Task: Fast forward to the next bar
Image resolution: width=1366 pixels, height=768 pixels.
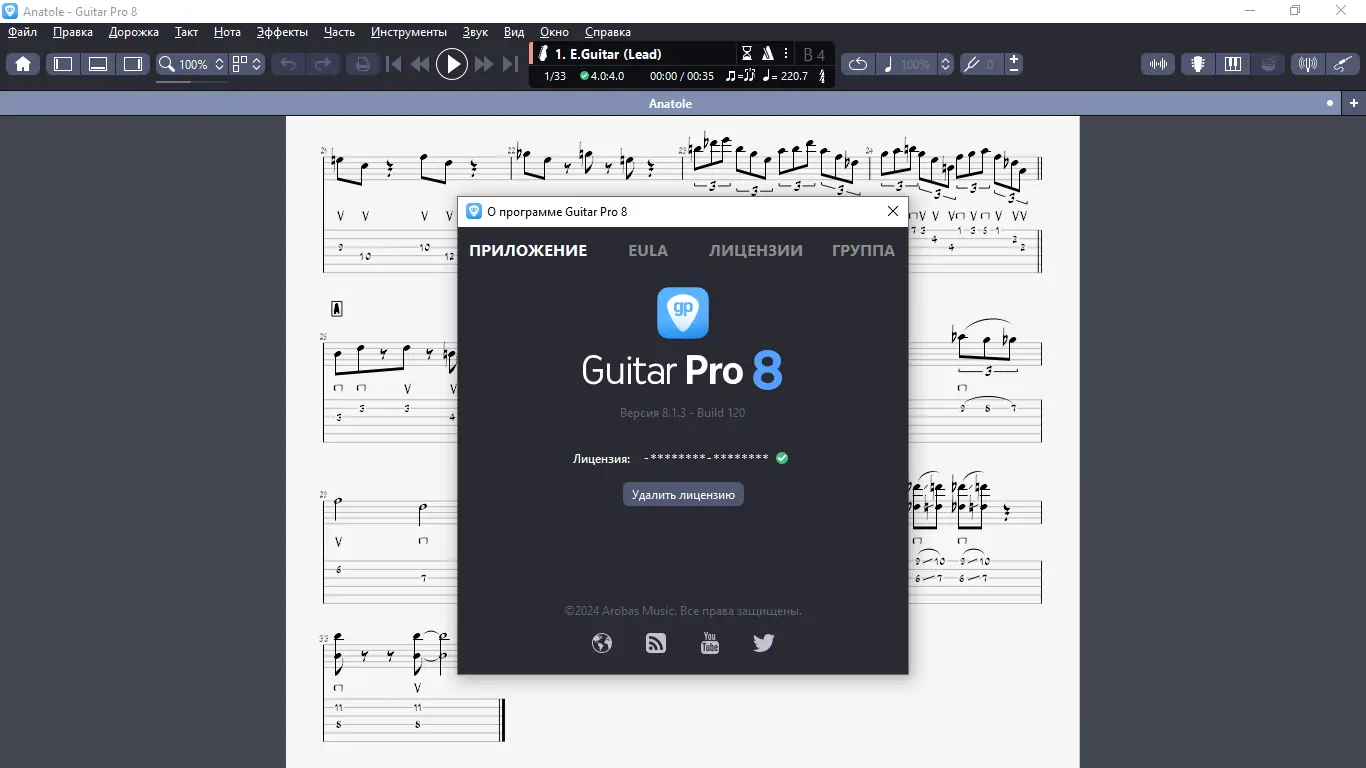Action: pos(484,64)
